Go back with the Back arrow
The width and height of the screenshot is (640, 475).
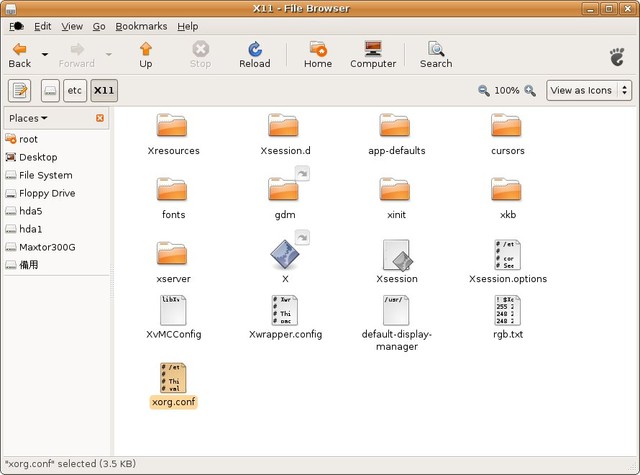(20, 55)
